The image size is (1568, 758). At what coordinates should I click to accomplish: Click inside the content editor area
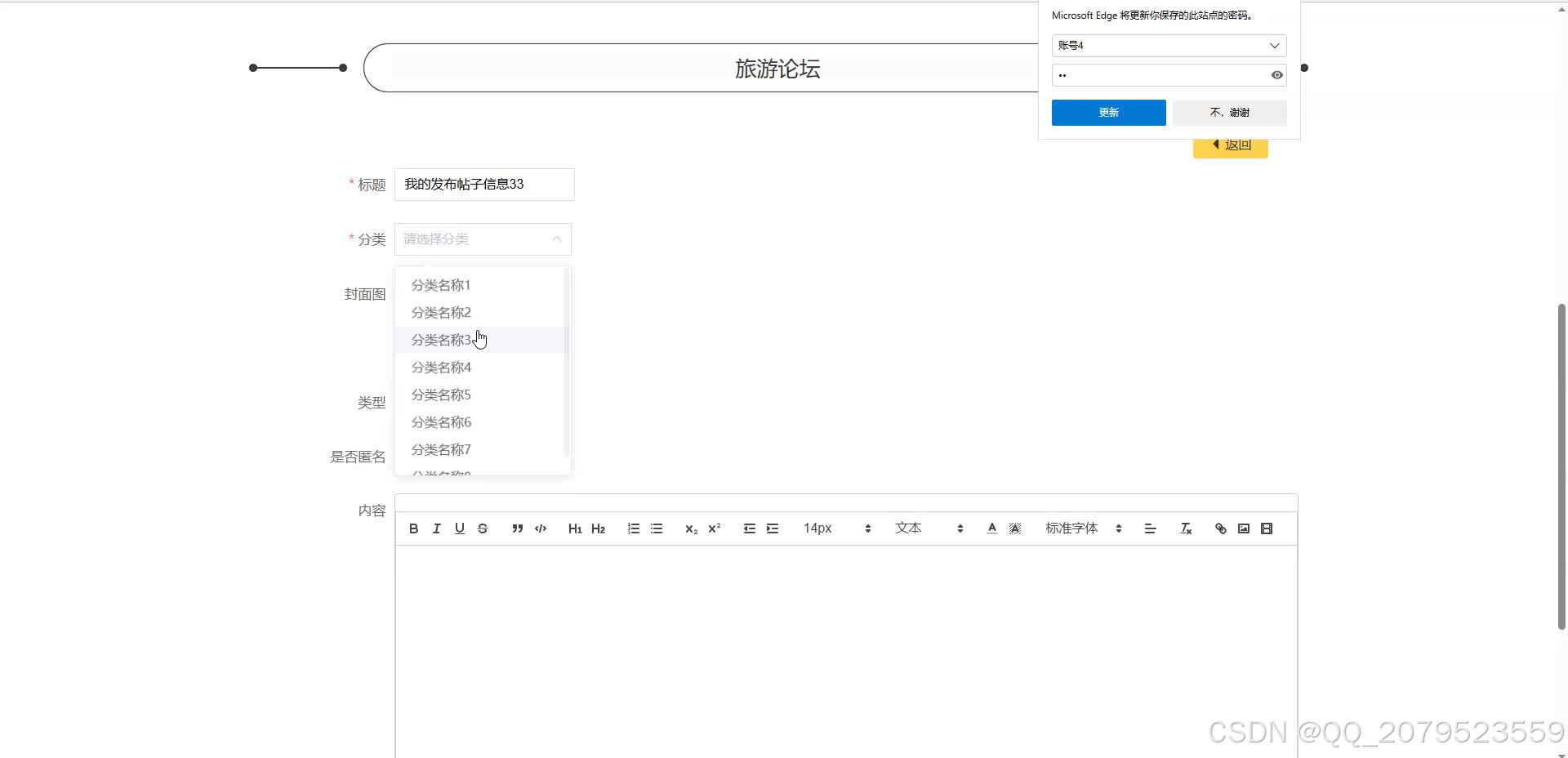coord(846,652)
